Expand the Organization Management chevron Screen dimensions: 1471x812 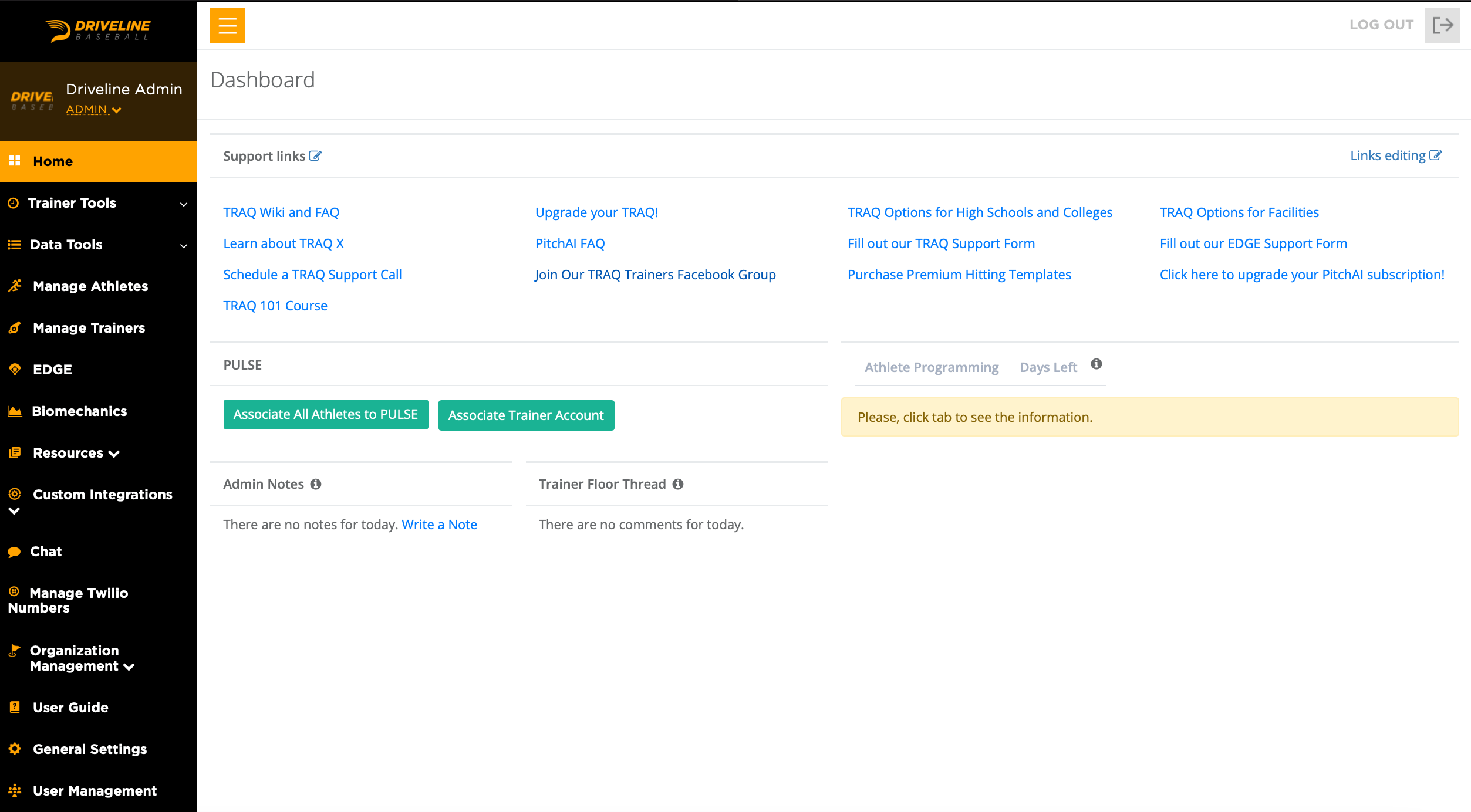click(x=129, y=666)
